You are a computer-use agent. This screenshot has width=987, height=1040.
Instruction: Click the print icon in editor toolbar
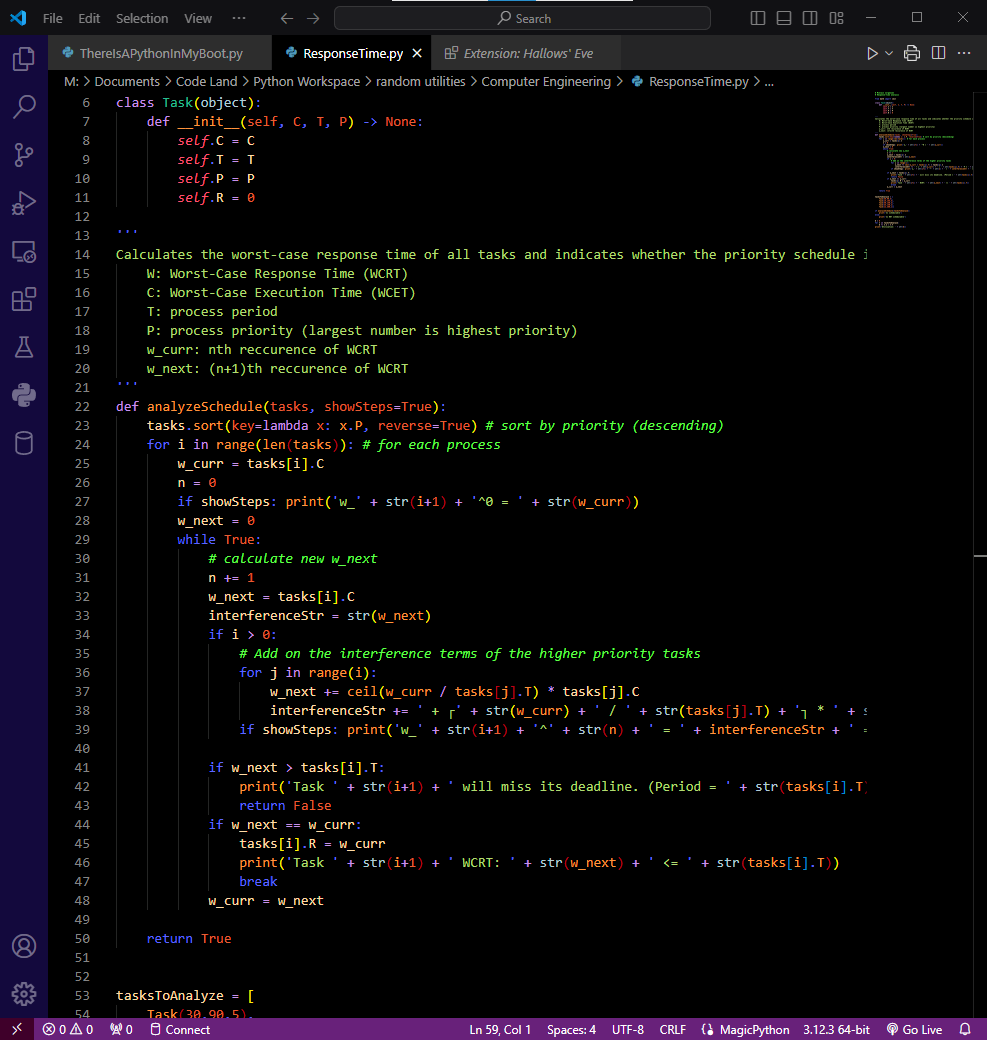(912, 53)
